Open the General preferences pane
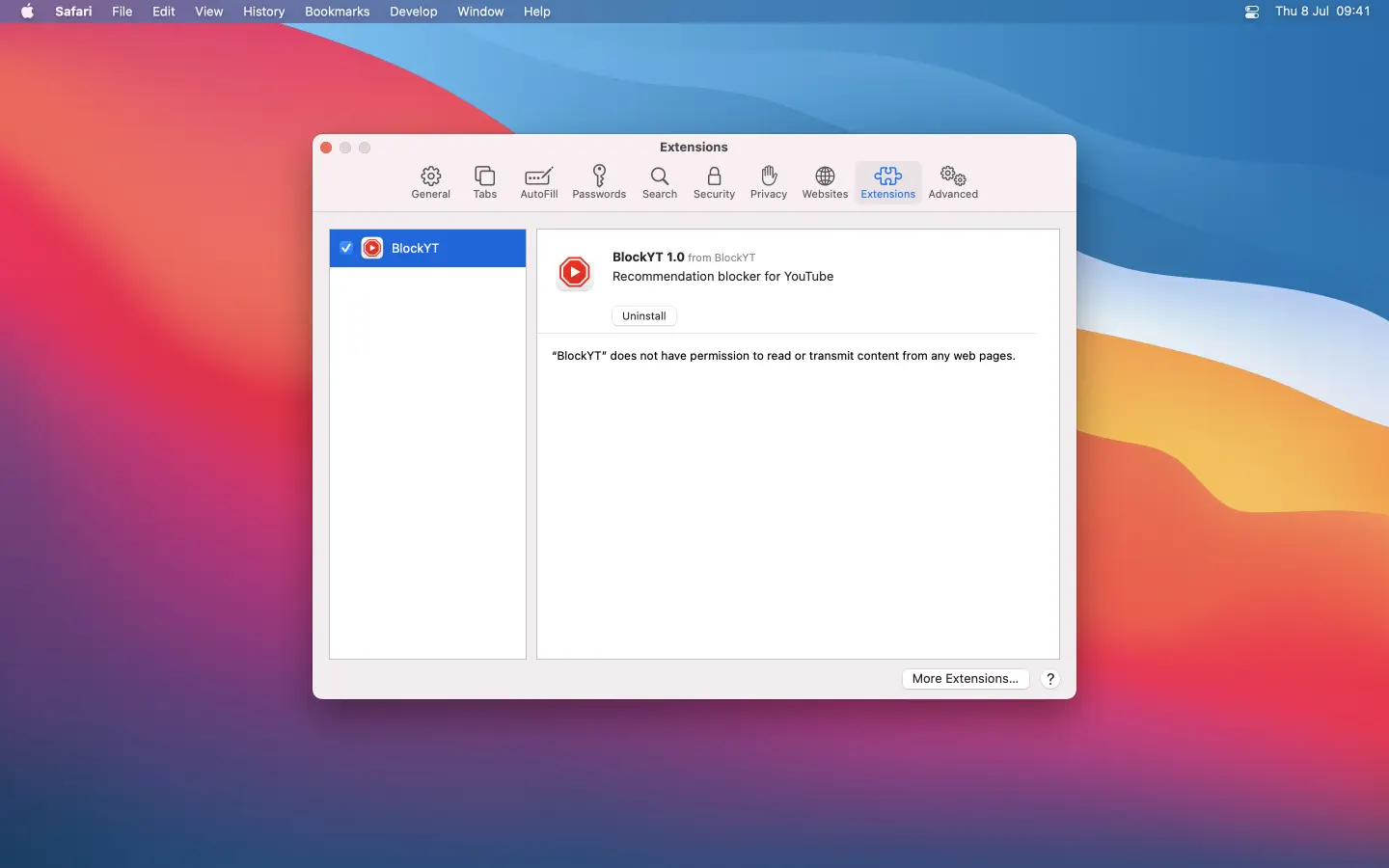This screenshot has height=868, width=1389. click(x=430, y=182)
